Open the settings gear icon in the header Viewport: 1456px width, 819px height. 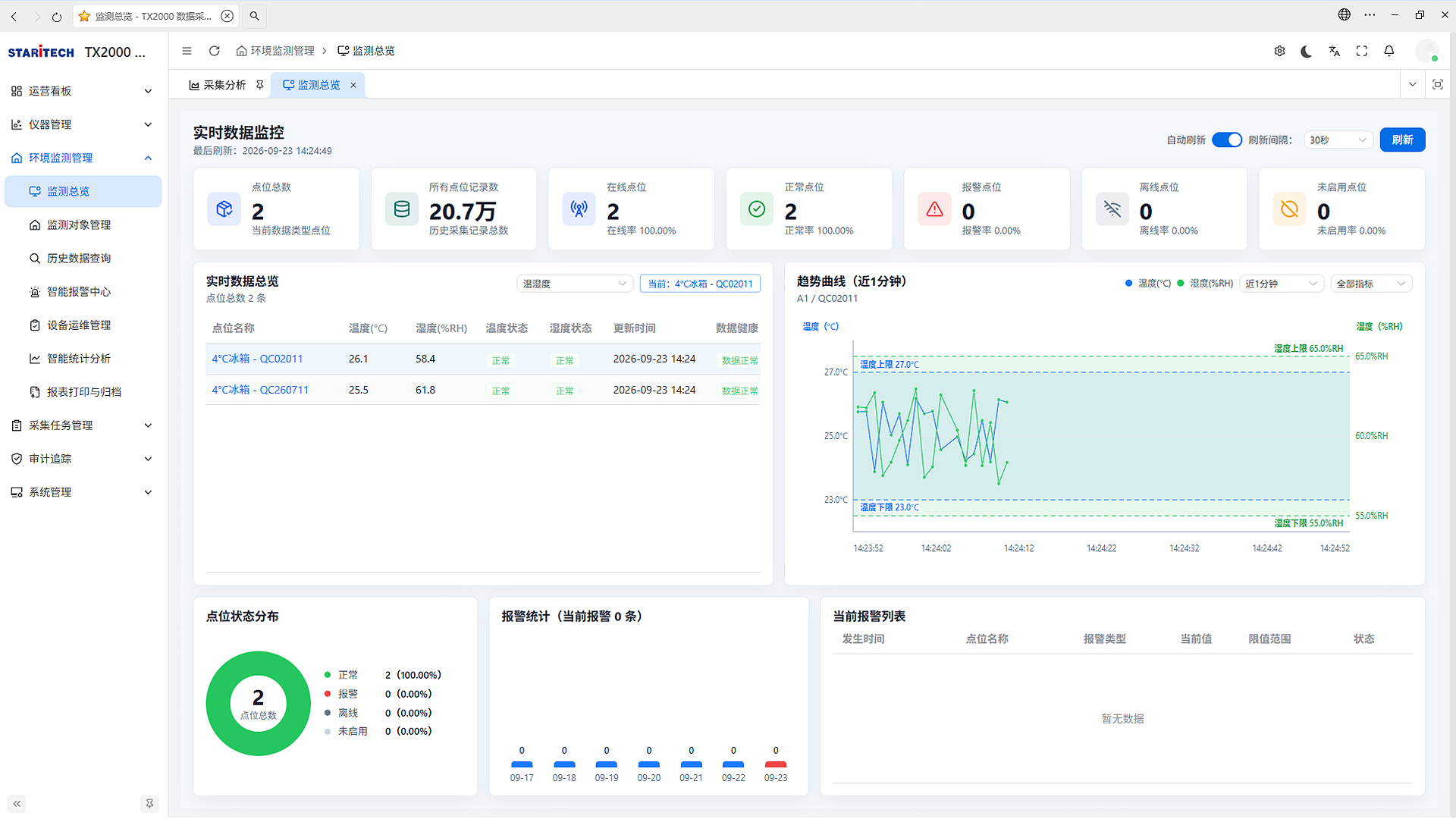click(1279, 51)
